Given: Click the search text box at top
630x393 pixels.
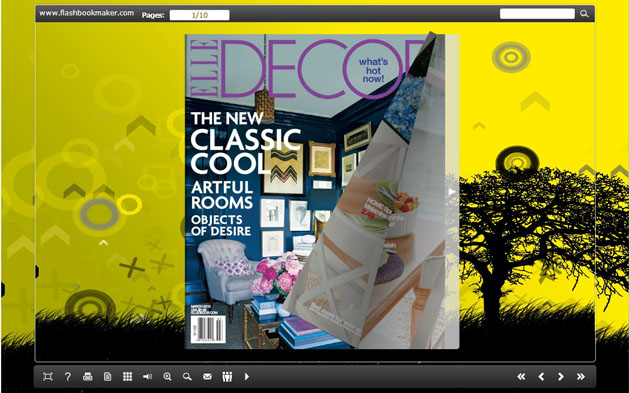Looking at the screenshot, I should coord(537,14).
